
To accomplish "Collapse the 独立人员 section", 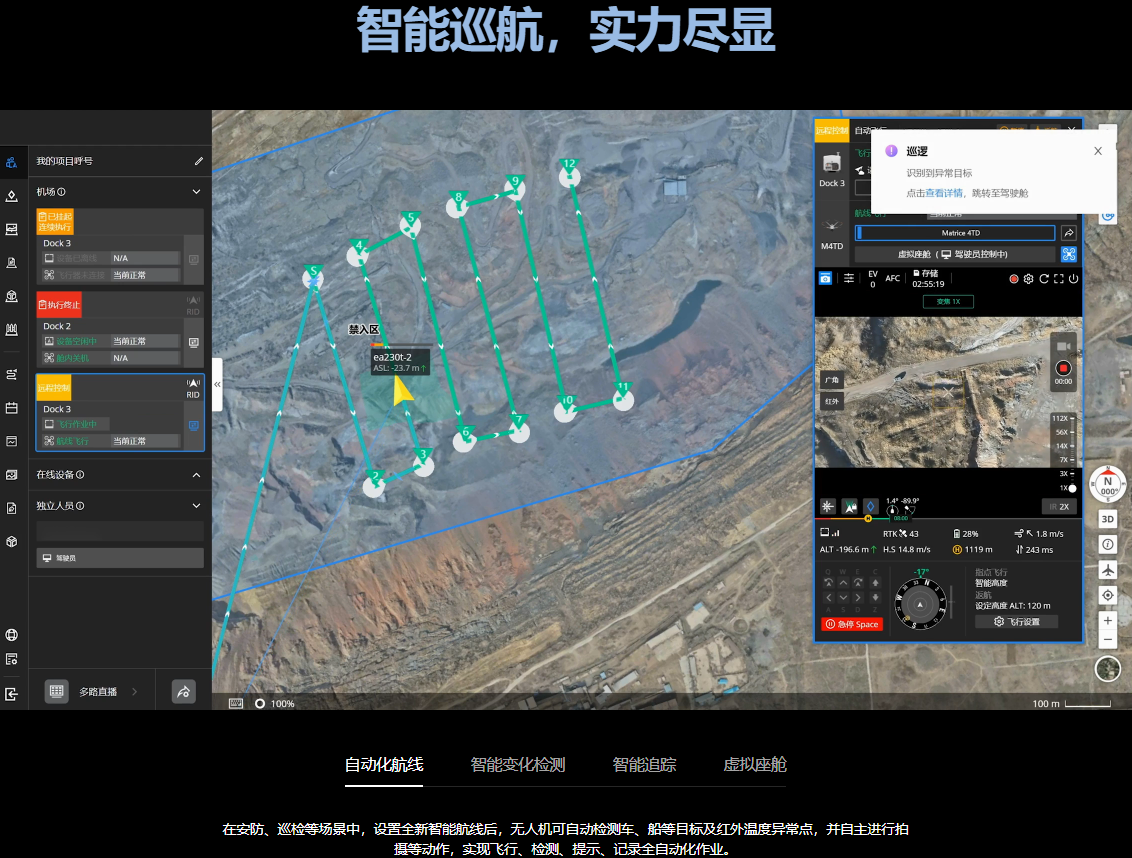I will 196,506.
